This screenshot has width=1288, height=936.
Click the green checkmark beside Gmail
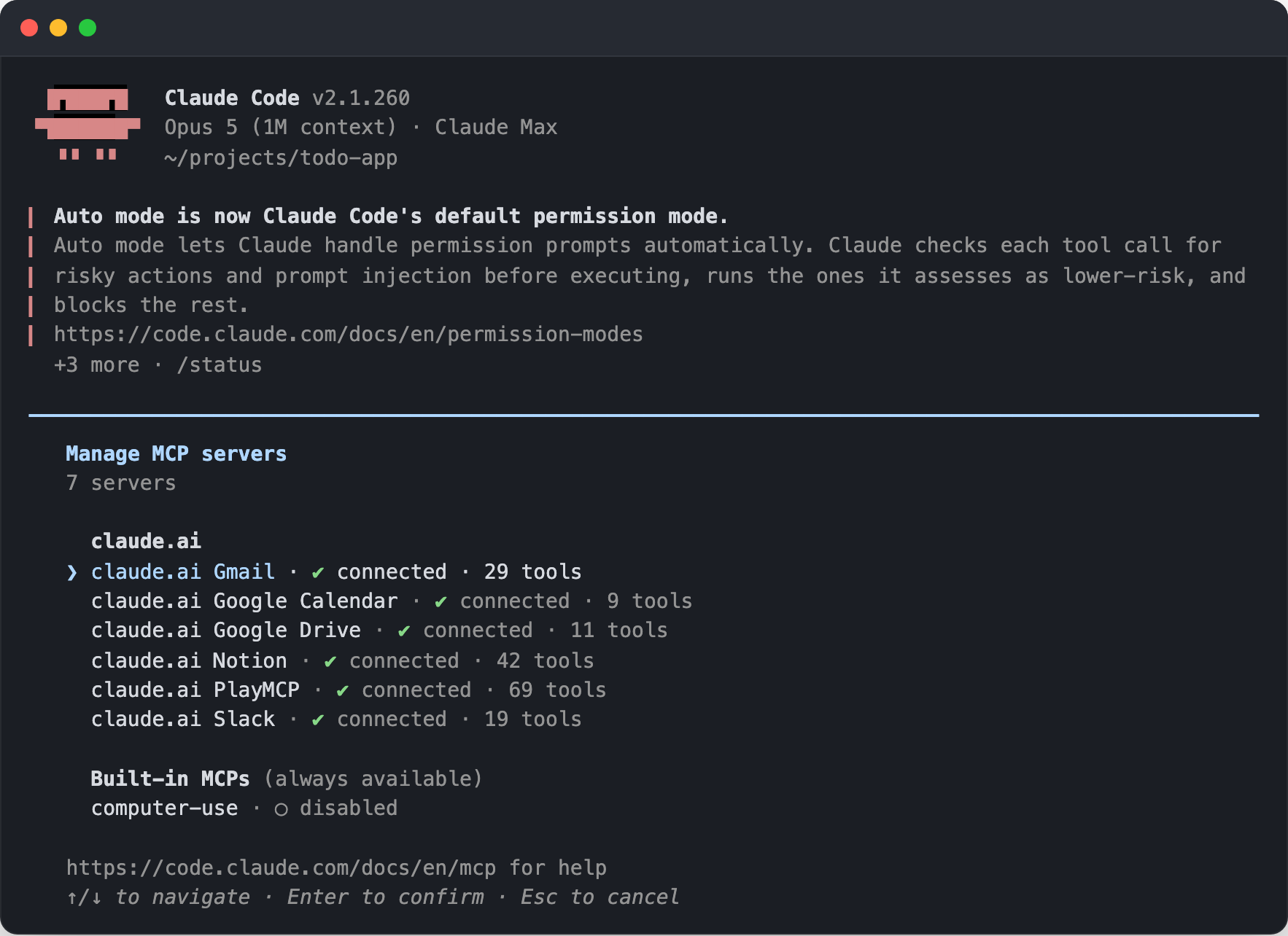[318, 573]
